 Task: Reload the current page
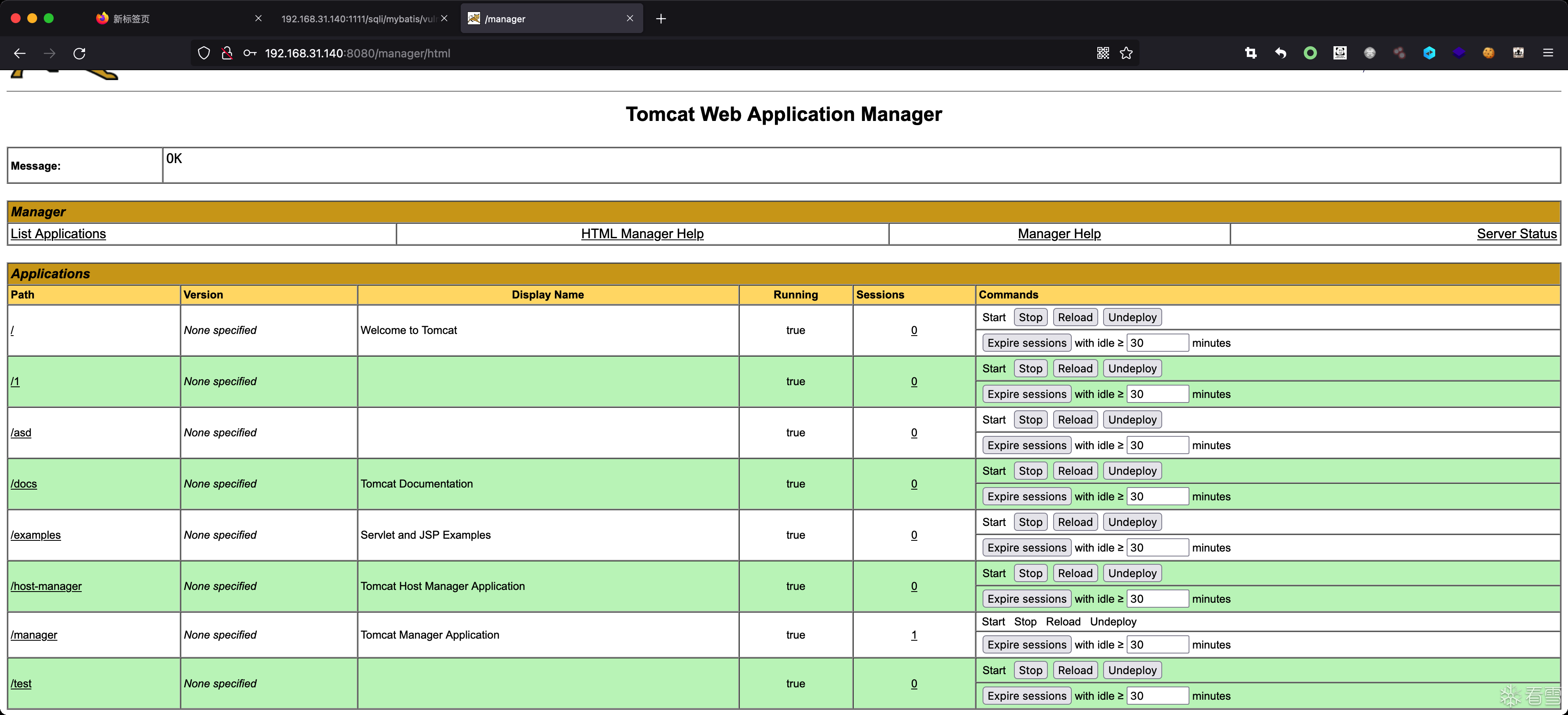point(79,54)
